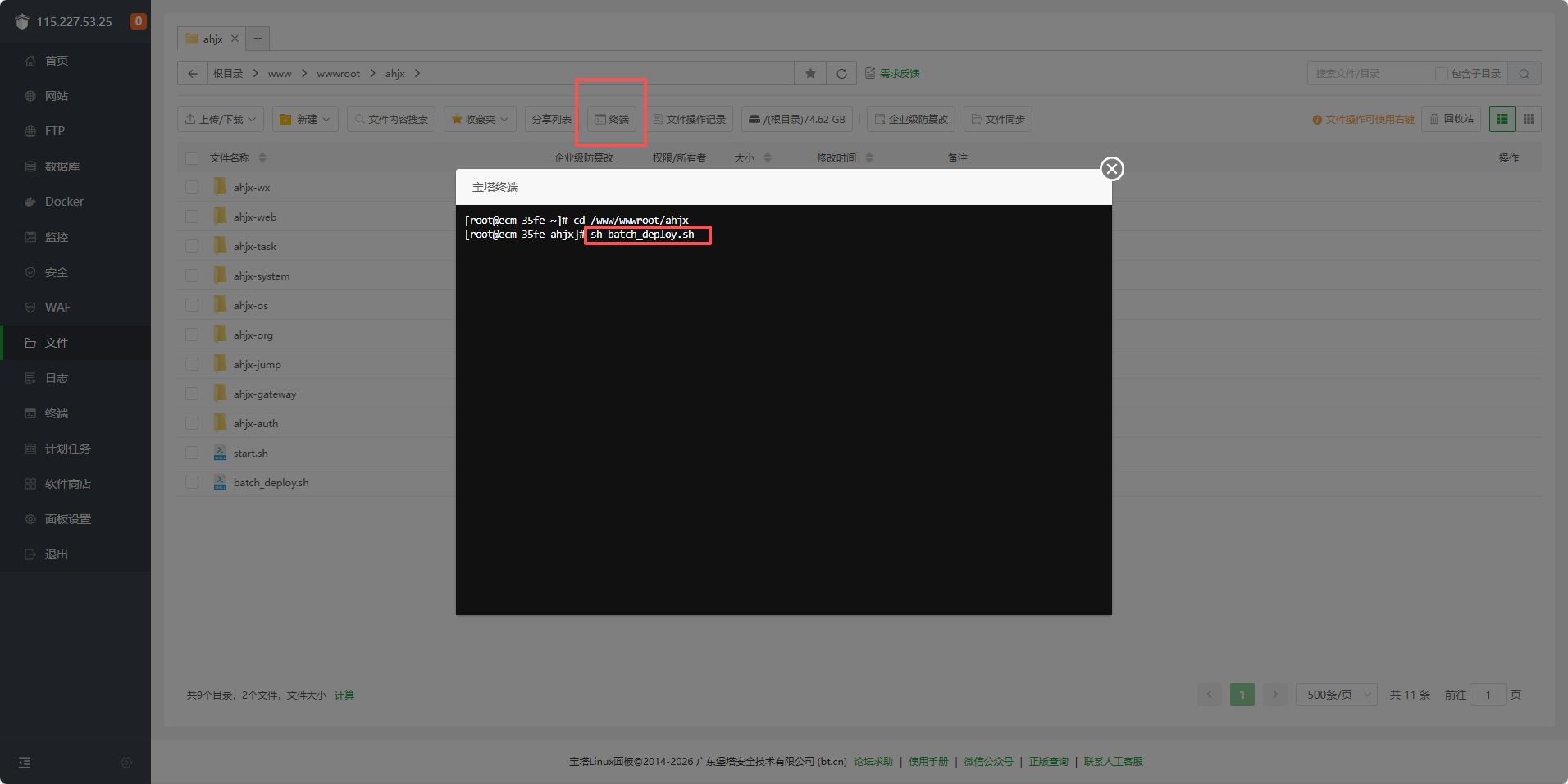Expand the 上传/下载 dropdown

click(x=221, y=119)
